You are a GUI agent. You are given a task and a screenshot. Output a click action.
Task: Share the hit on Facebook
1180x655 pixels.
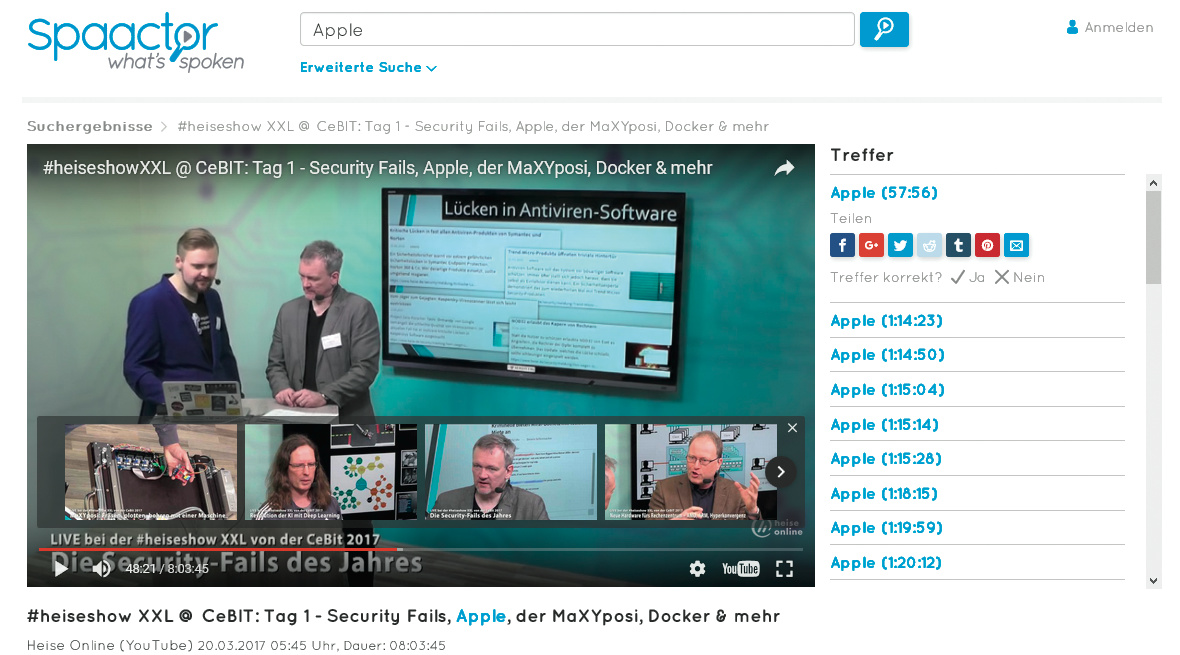[x=842, y=245]
